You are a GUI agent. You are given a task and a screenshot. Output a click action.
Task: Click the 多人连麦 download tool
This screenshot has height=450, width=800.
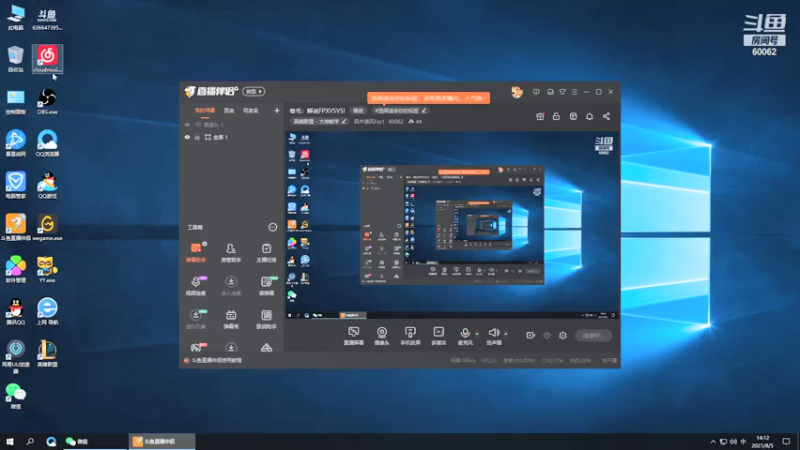tap(231, 286)
